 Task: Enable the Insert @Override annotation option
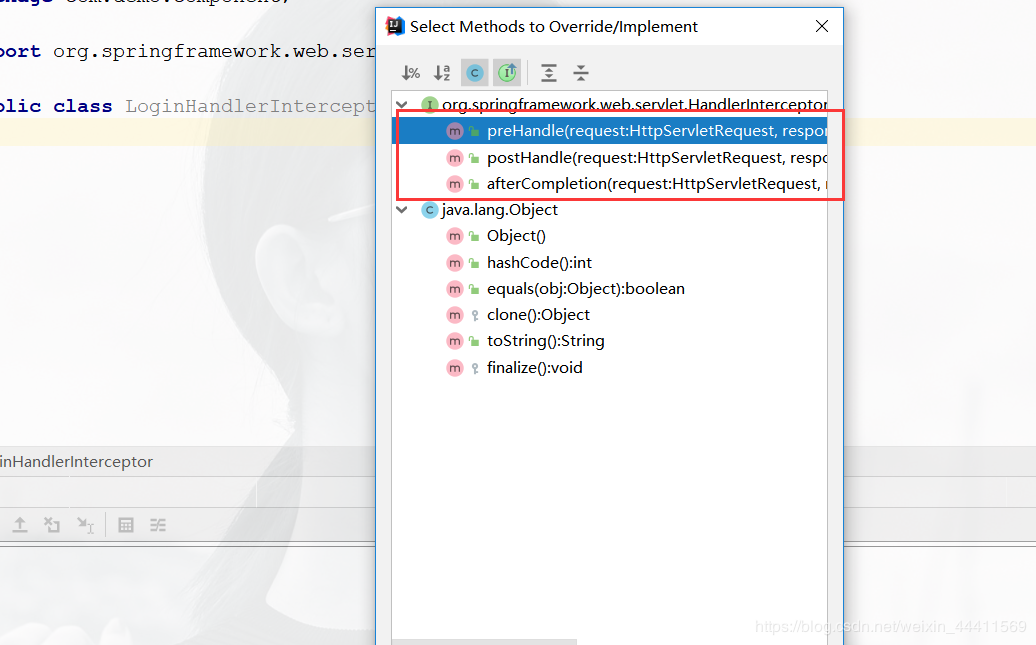(x=506, y=72)
